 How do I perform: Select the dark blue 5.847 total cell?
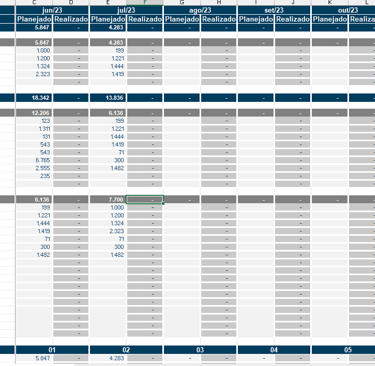point(34,28)
